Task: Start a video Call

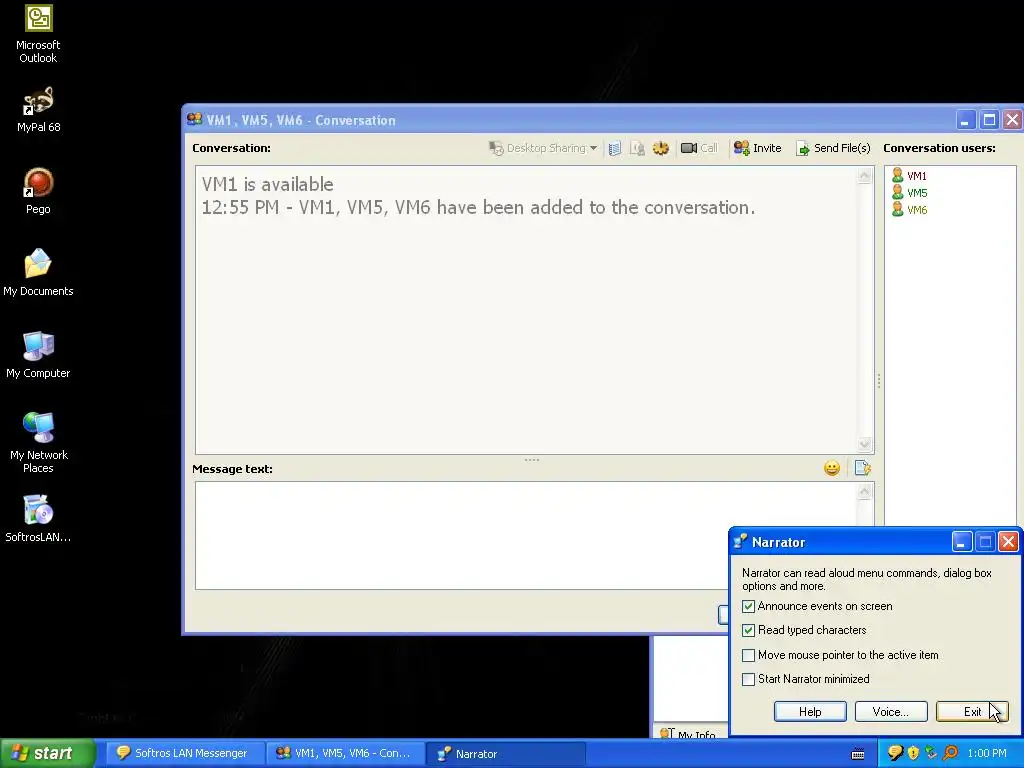Action: coord(699,148)
